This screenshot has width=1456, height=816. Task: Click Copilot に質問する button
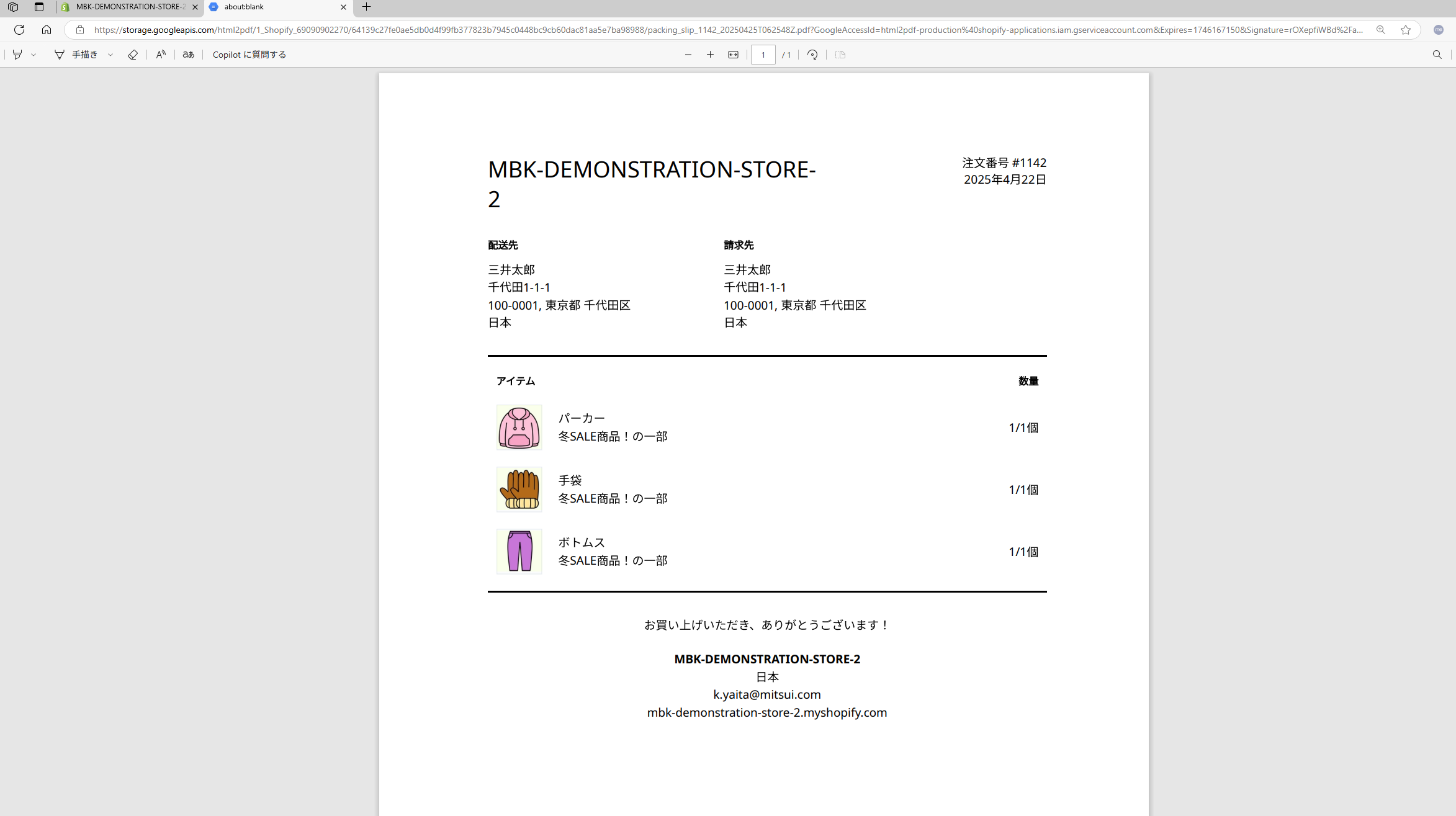249,55
